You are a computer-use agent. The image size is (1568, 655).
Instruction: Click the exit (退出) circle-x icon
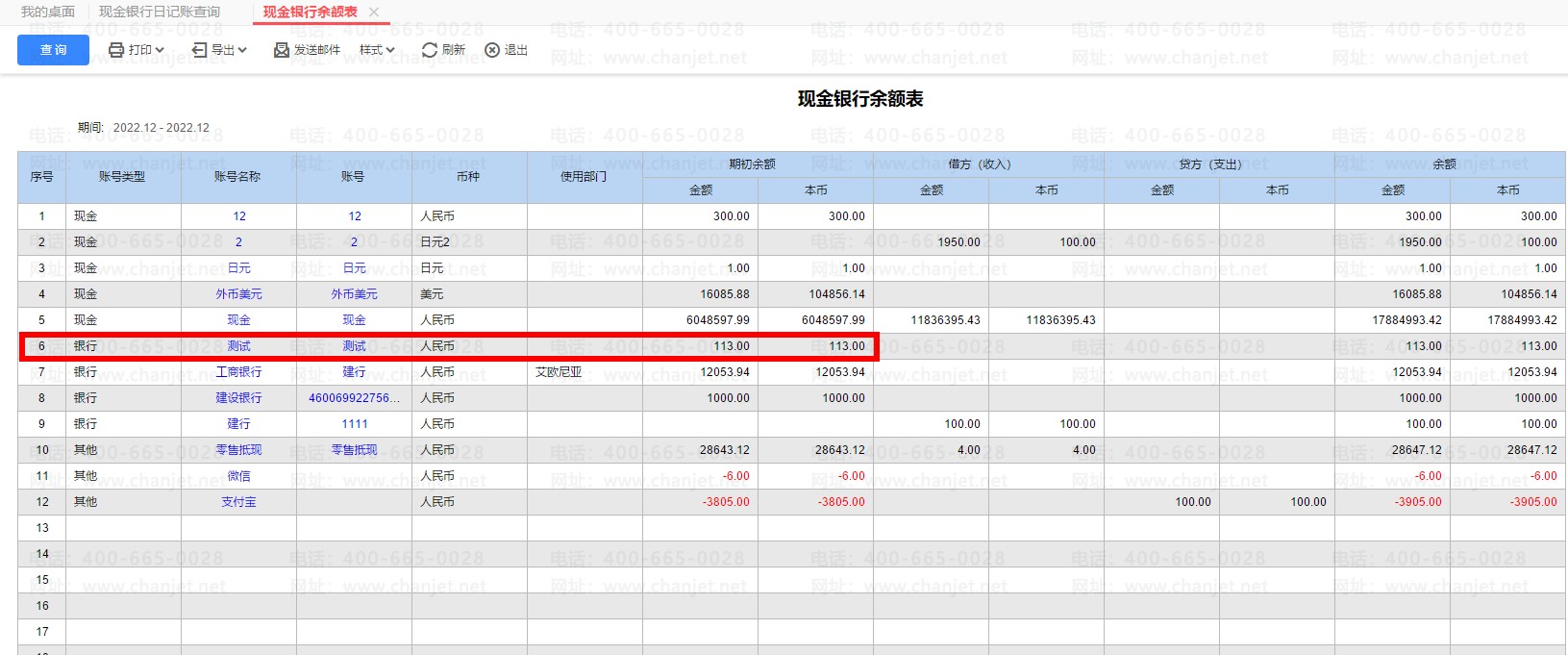tap(492, 50)
